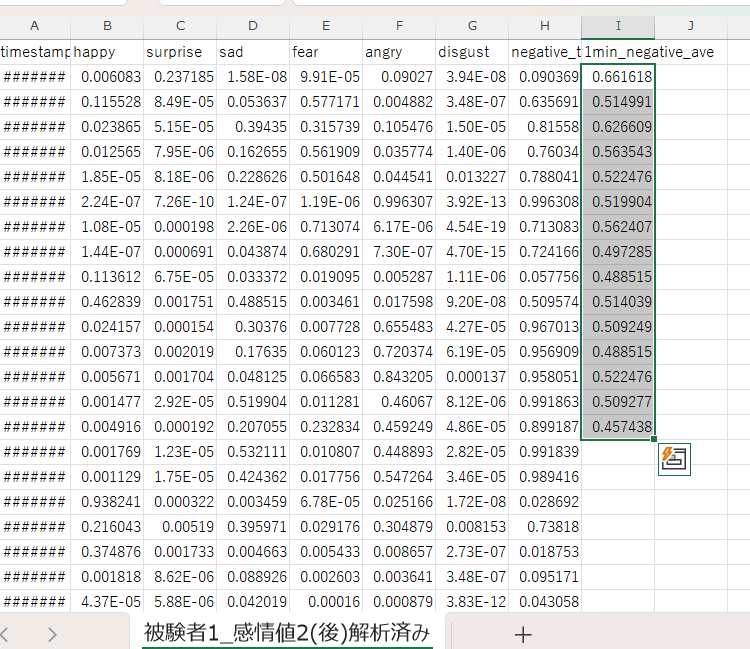This screenshot has height=649, width=750.
Task: Click the previous sheet navigation arrow
Action: click(9, 633)
